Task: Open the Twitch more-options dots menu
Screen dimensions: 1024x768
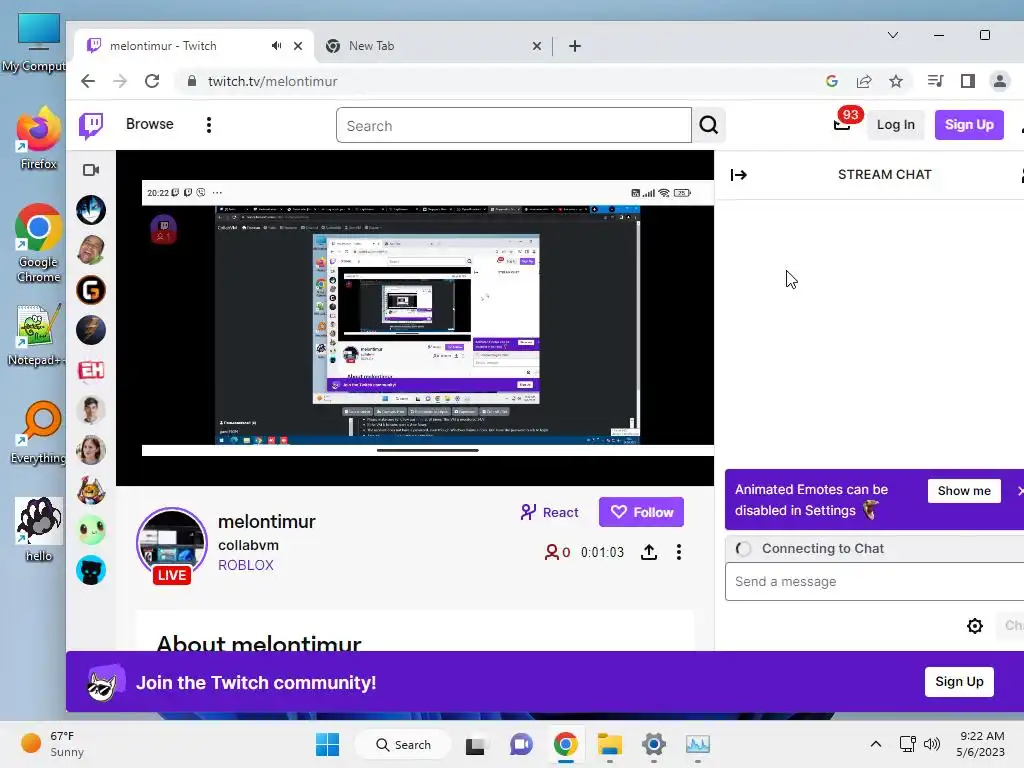Action: (209, 125)
